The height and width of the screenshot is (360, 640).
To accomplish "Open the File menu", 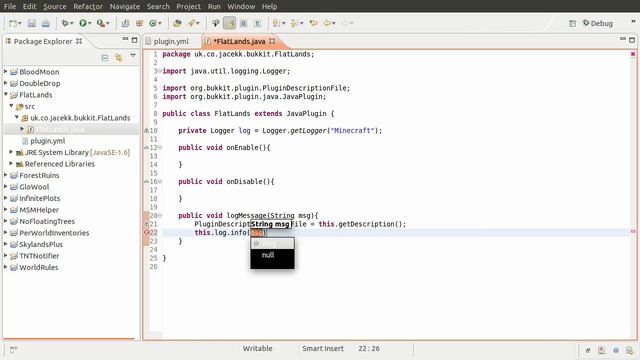I will click(10, 6).
